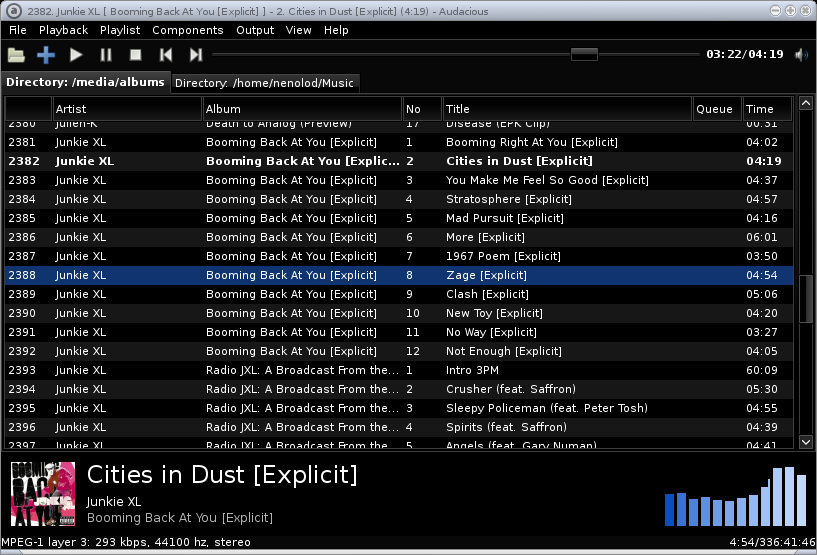Click the playlist scrollbar up arrow
Viewport: 817px width, 555px height.
tap(806, 103)
